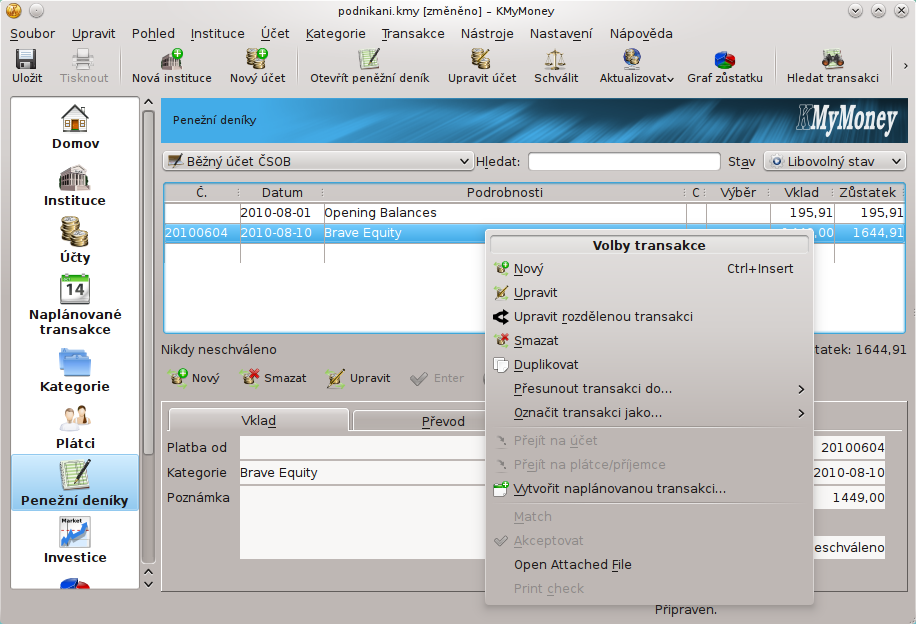The image size is (916, 624).
Task: Open the Účty view in sidebar
Action: (75, 240)
